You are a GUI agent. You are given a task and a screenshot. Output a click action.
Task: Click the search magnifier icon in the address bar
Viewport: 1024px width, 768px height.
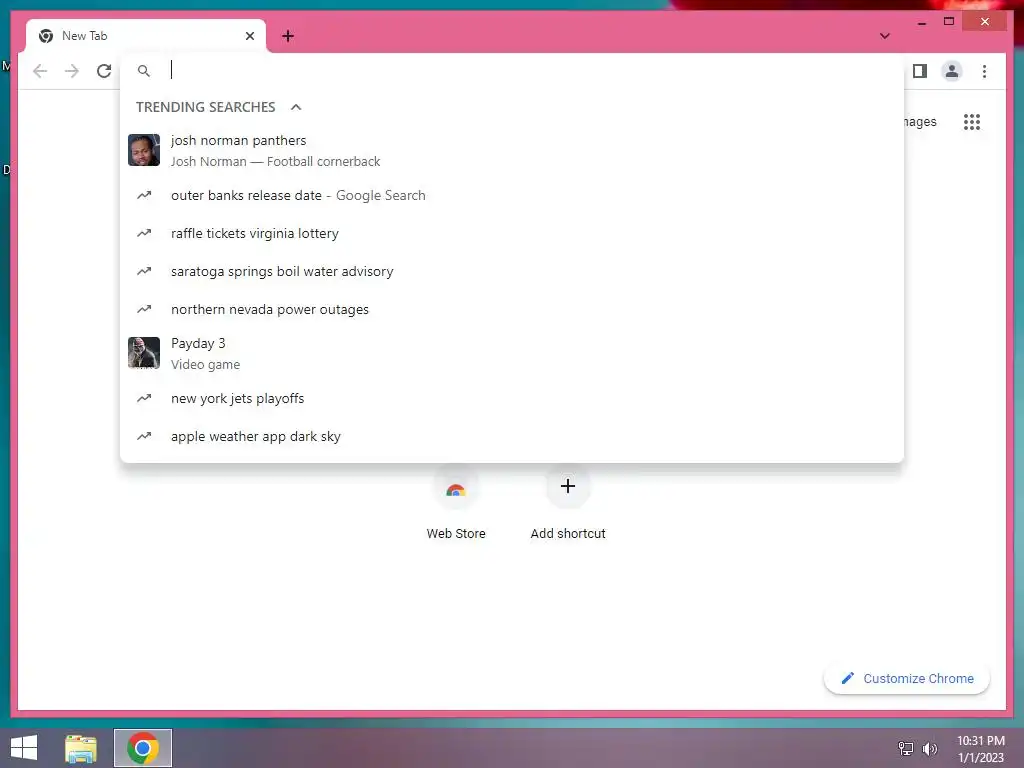144,71
